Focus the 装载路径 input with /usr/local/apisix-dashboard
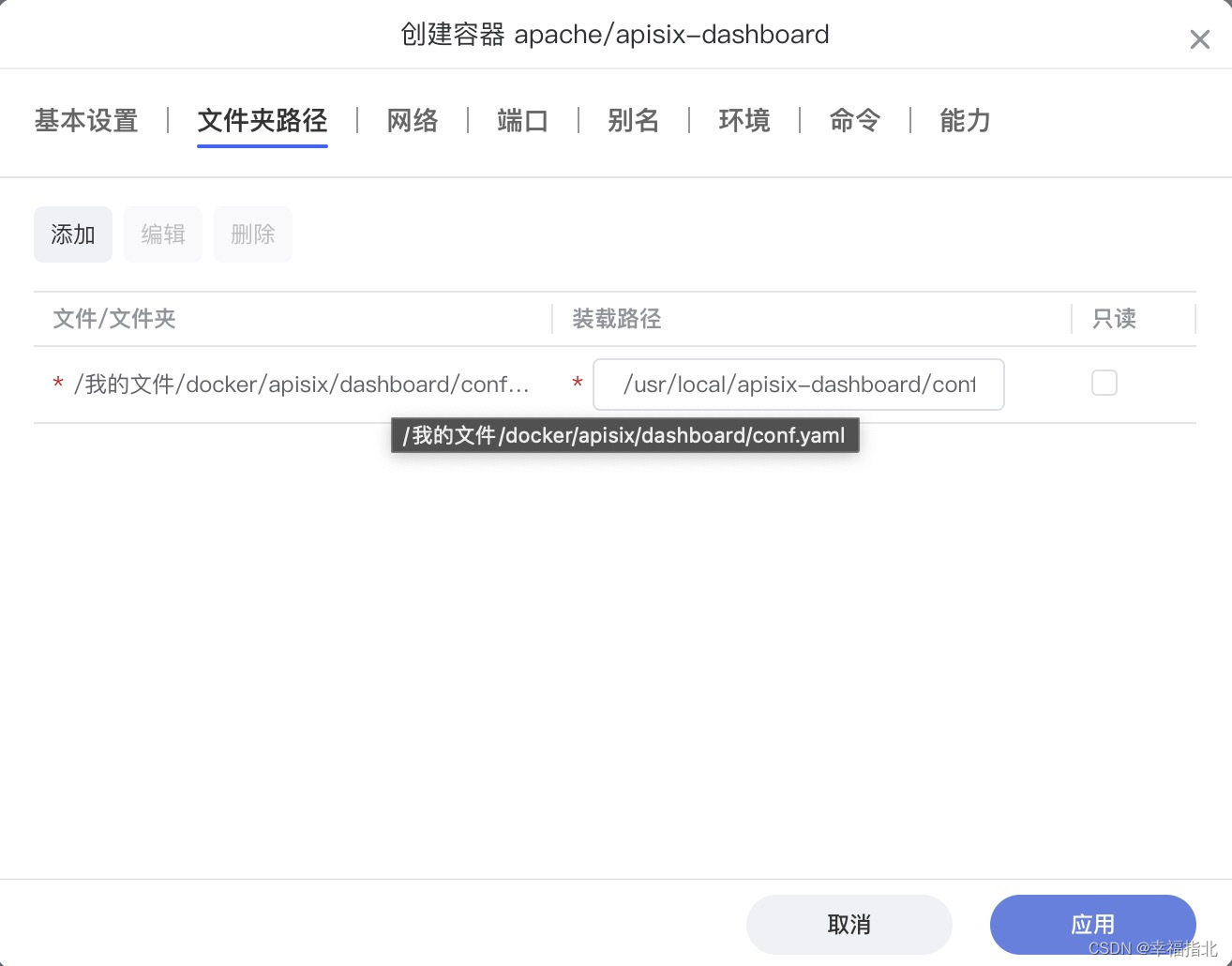1232x966 pixels. [799, 385]
